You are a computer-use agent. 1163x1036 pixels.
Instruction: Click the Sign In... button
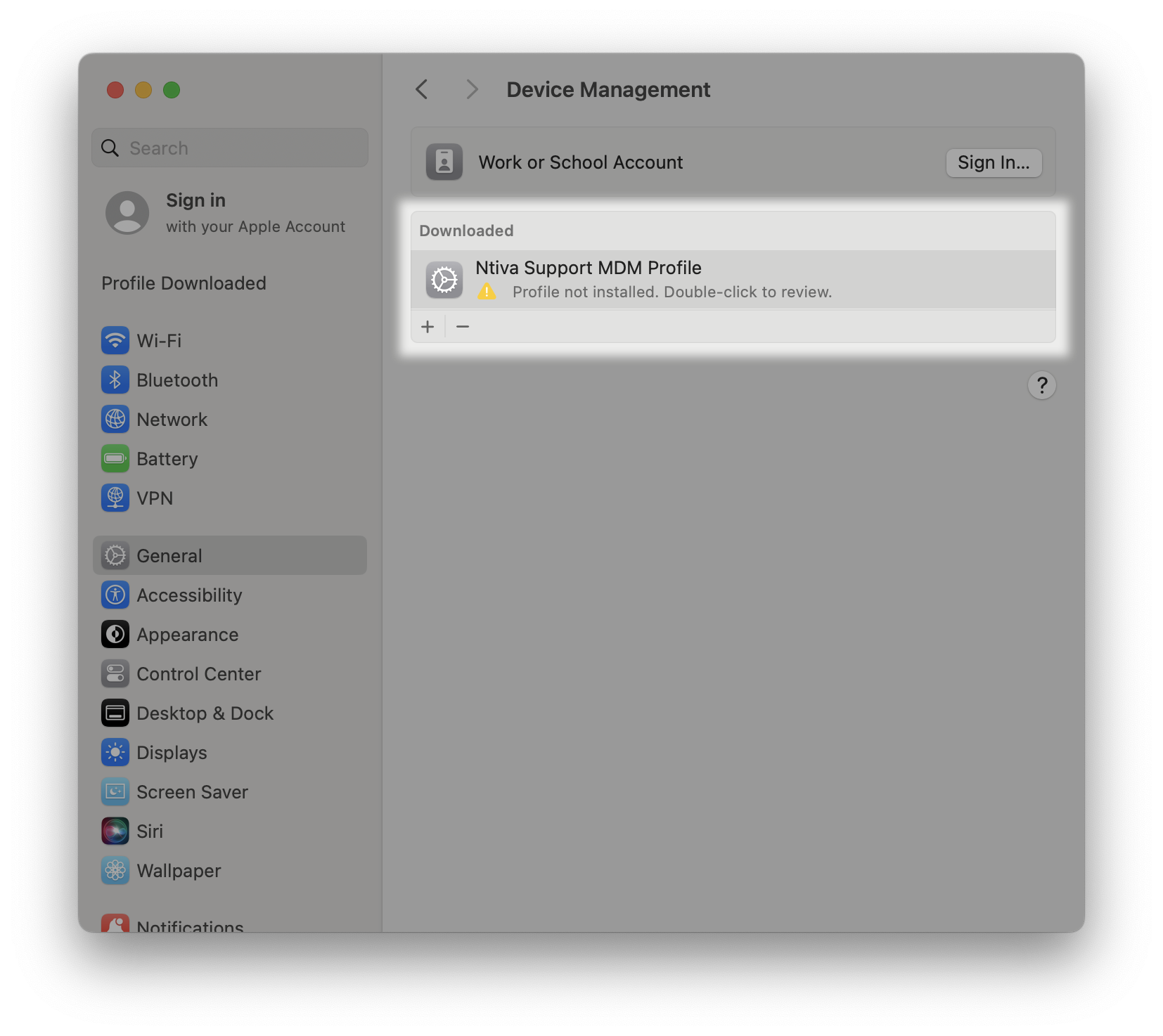pos(994,163)
